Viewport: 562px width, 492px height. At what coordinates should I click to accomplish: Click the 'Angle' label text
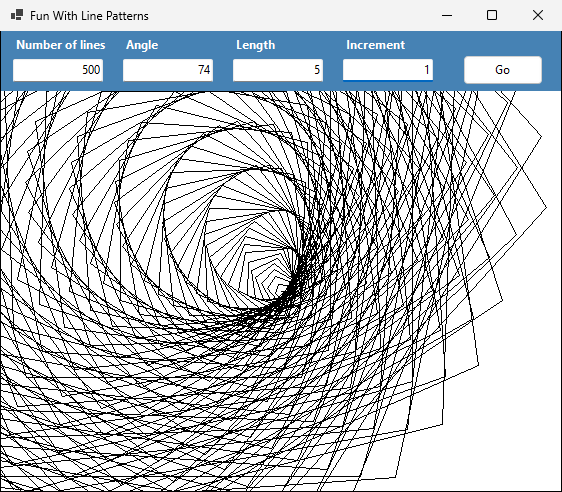[x=142, y=45]
